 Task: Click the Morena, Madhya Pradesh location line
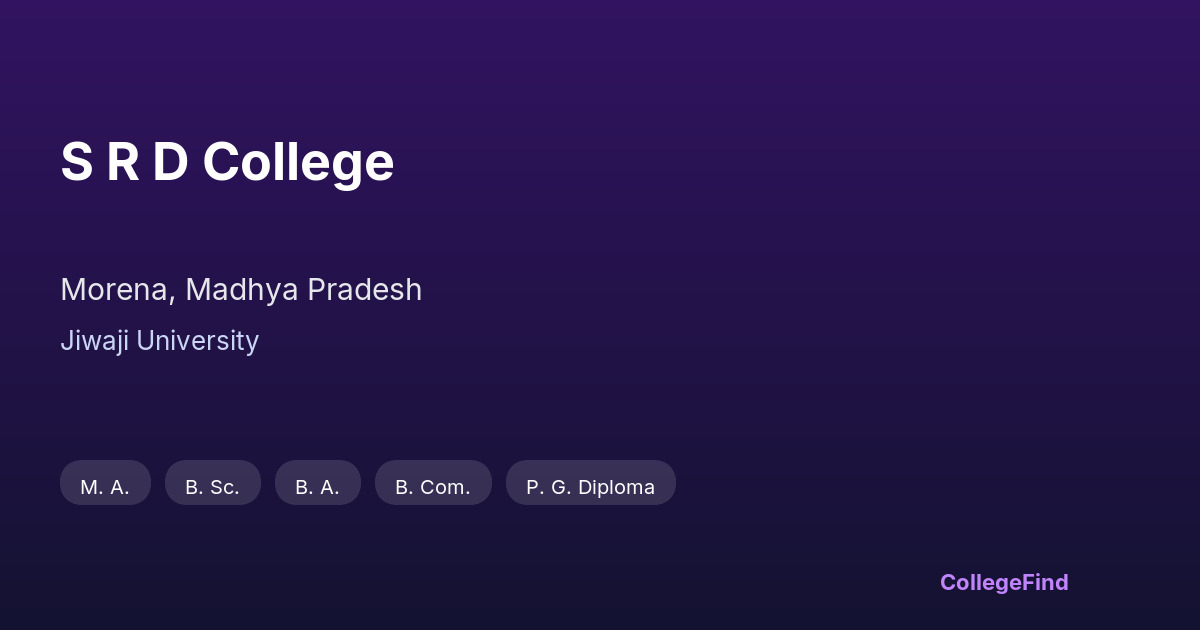[241, 290]
